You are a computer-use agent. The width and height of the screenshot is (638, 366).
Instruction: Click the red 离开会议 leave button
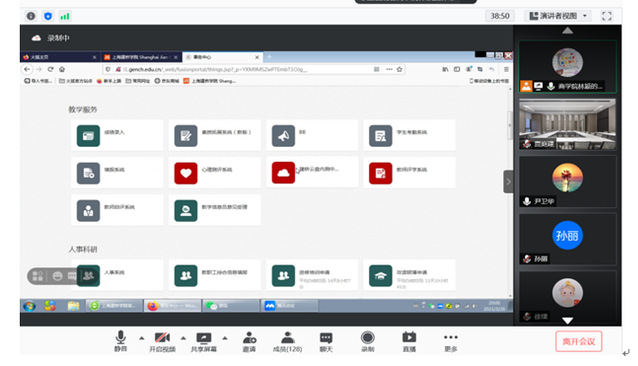pyautogui.click(x=579, y=341)
